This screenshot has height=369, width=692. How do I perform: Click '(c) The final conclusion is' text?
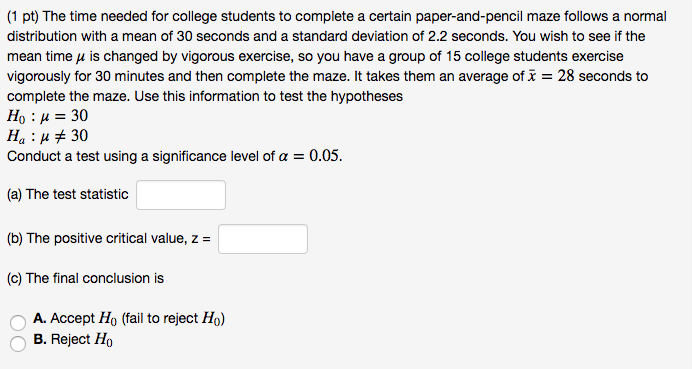pos(85,278)
